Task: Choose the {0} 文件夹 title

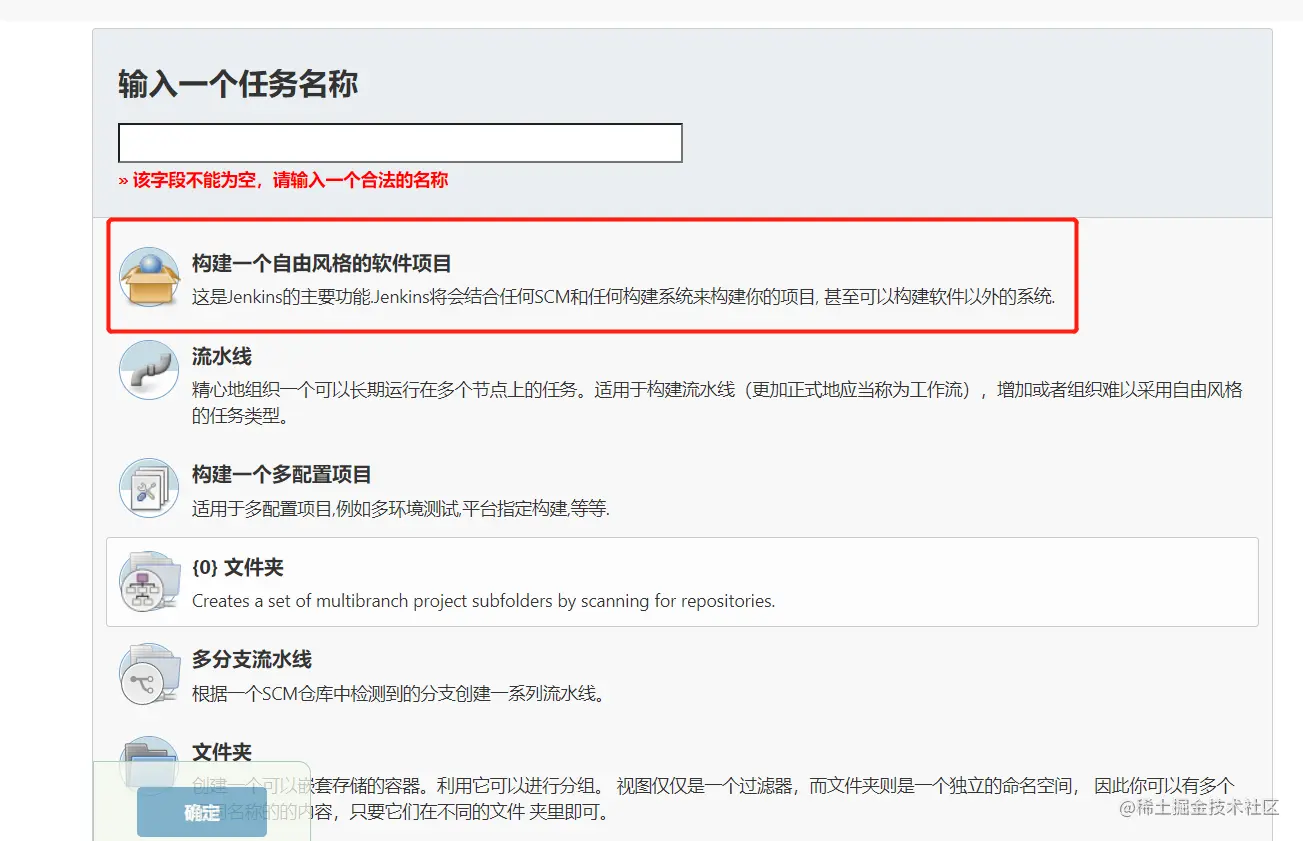Action: coord(238,568)
